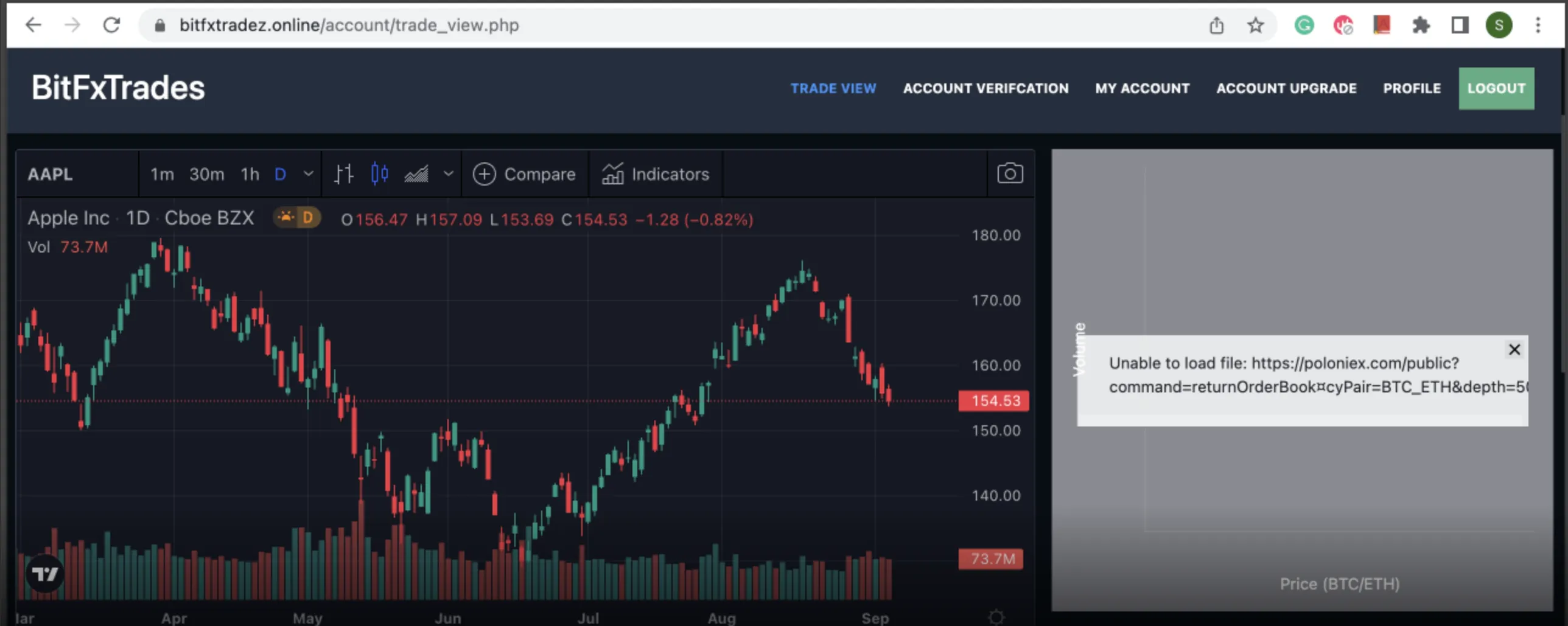Close the unable to load file popup
Screen dimensions: 1568x626
coord(1514,349)
